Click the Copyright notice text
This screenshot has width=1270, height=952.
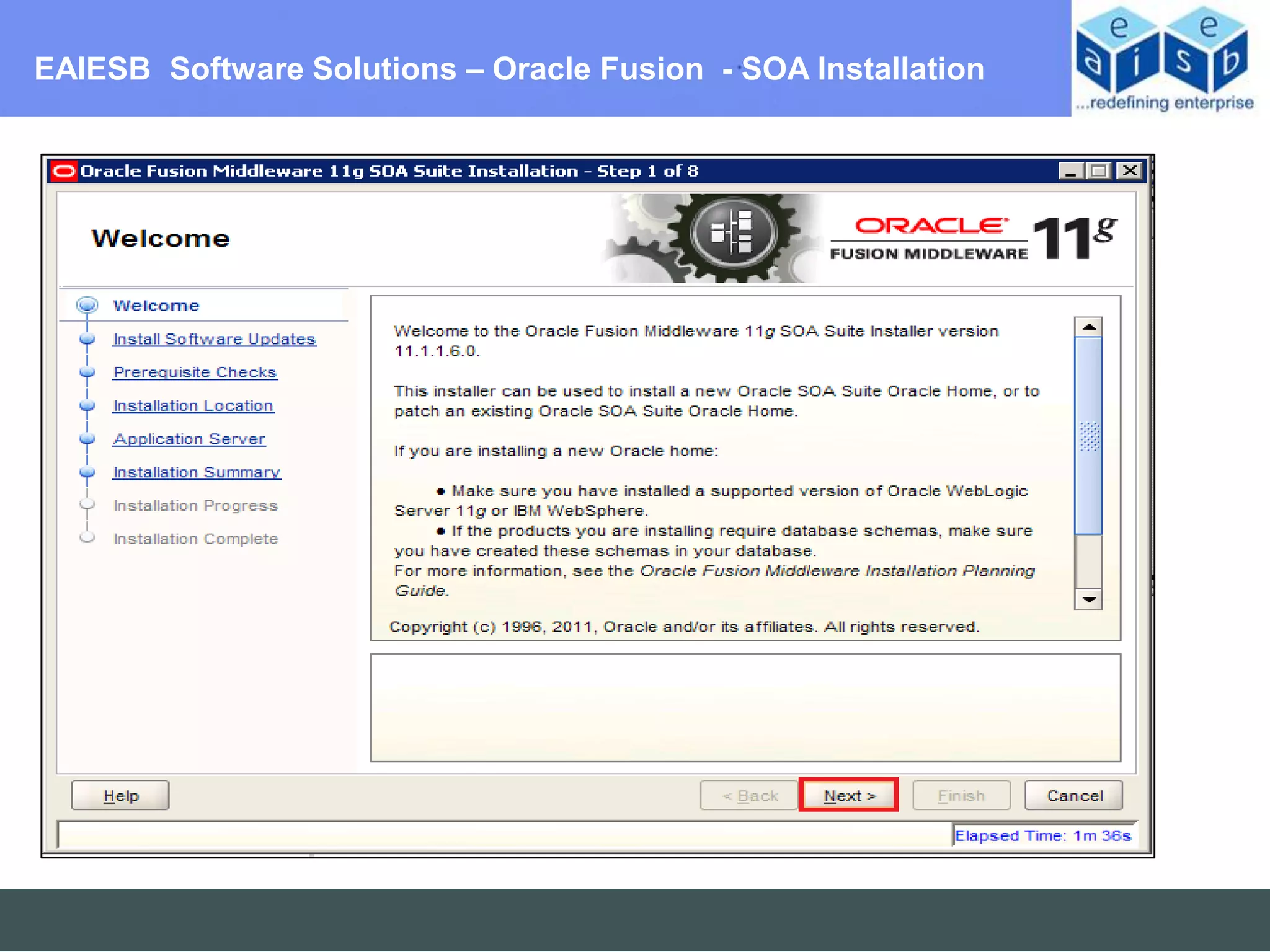click(x=684, y=627)
